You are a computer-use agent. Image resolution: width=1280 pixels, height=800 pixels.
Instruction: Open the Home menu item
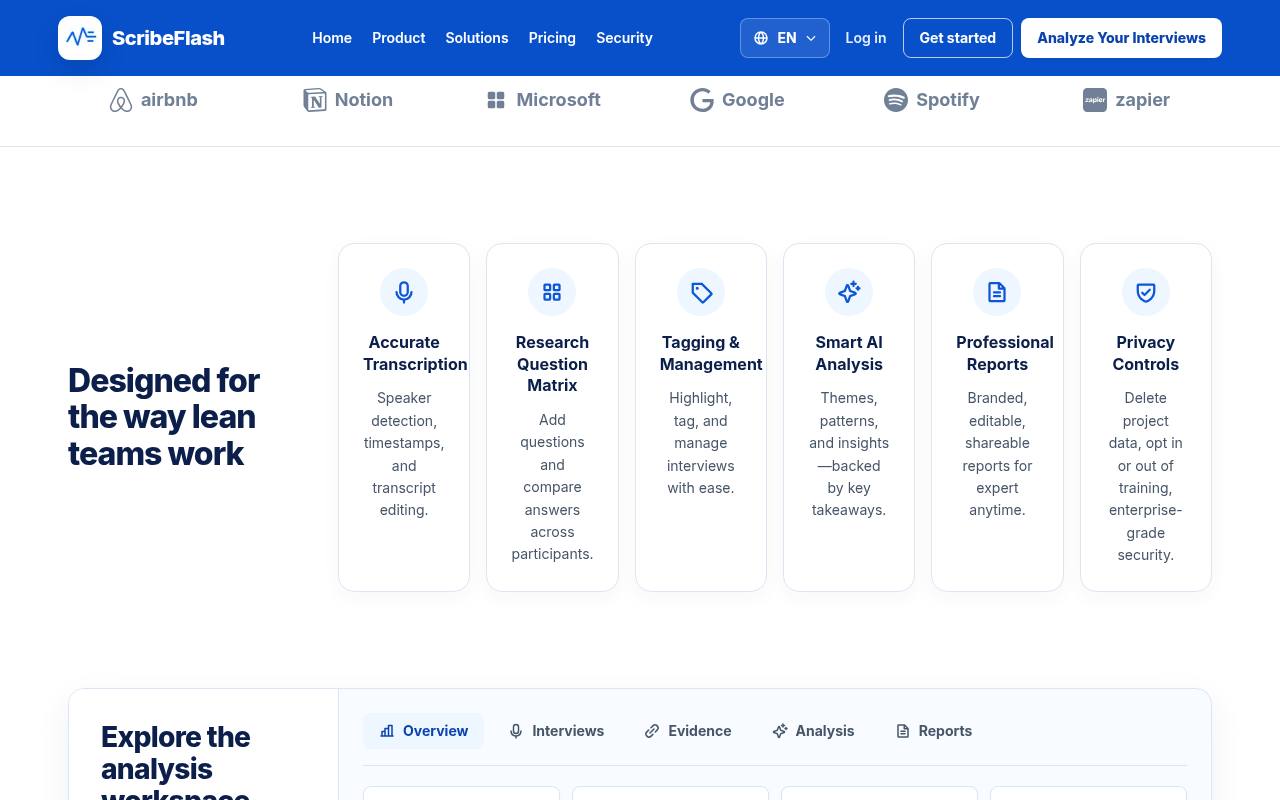pos(332,38)
